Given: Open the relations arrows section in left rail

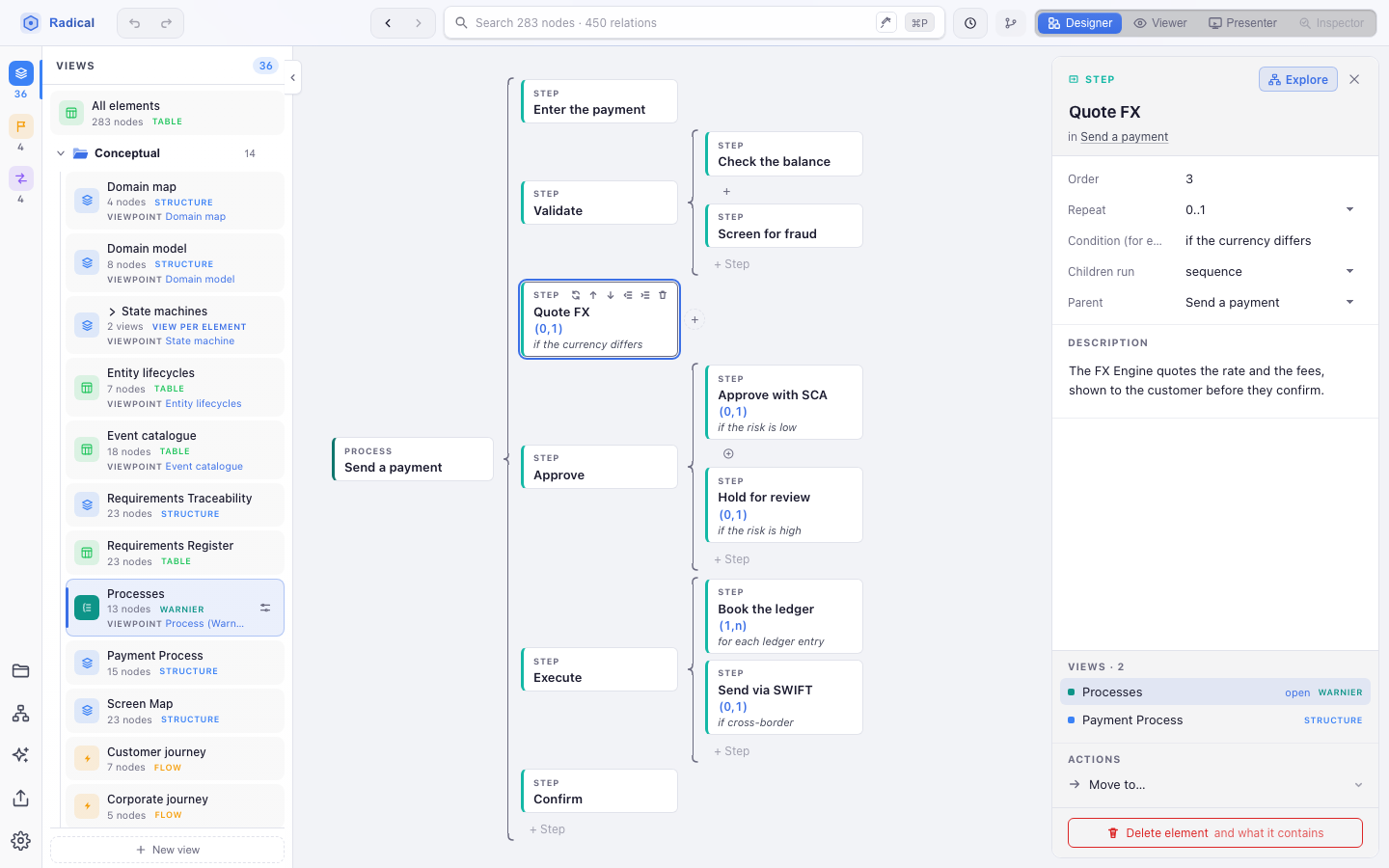Looking at the screenshot, I should coord(21,178).
